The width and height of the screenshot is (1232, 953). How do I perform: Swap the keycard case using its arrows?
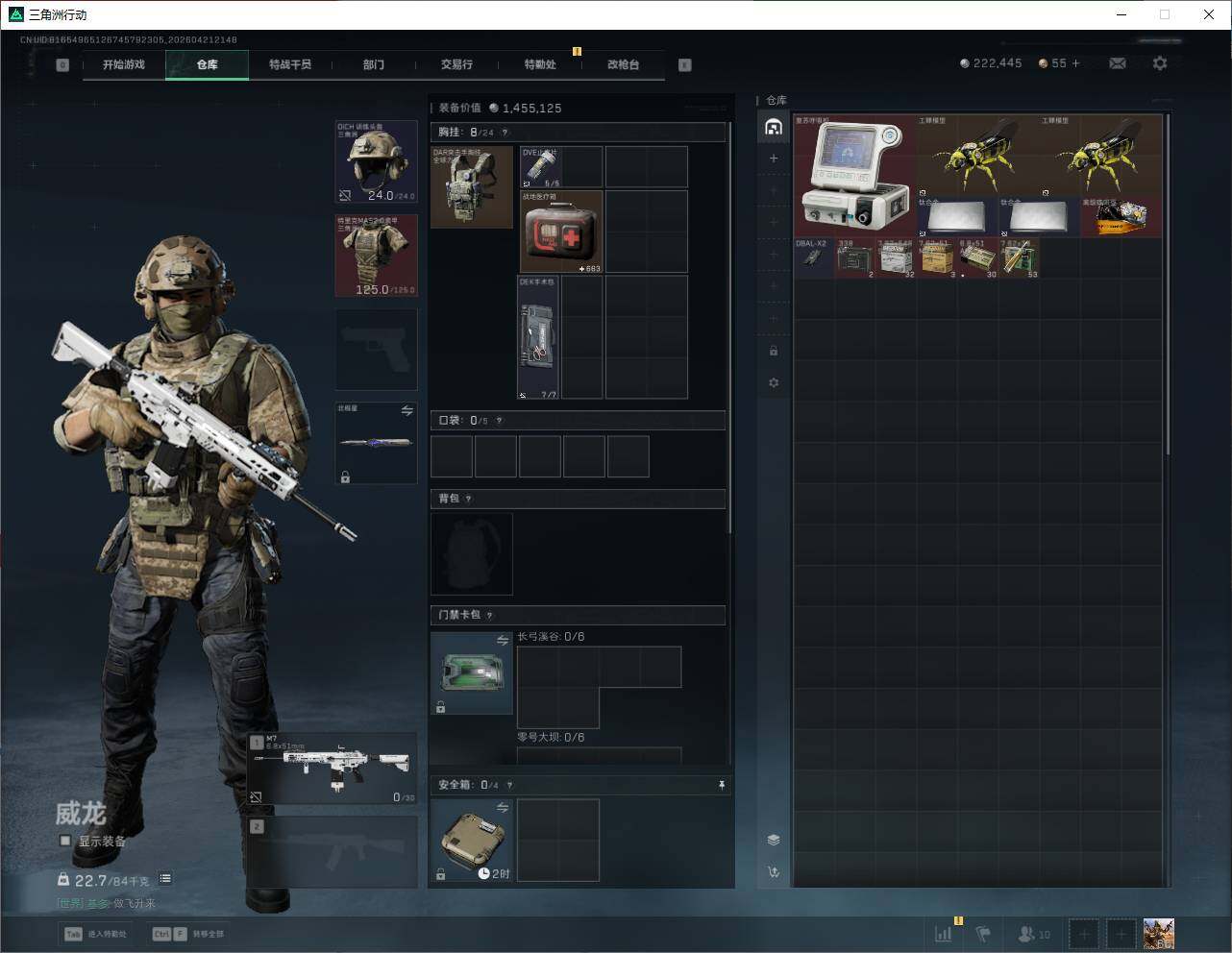click(x=502, y=641)
